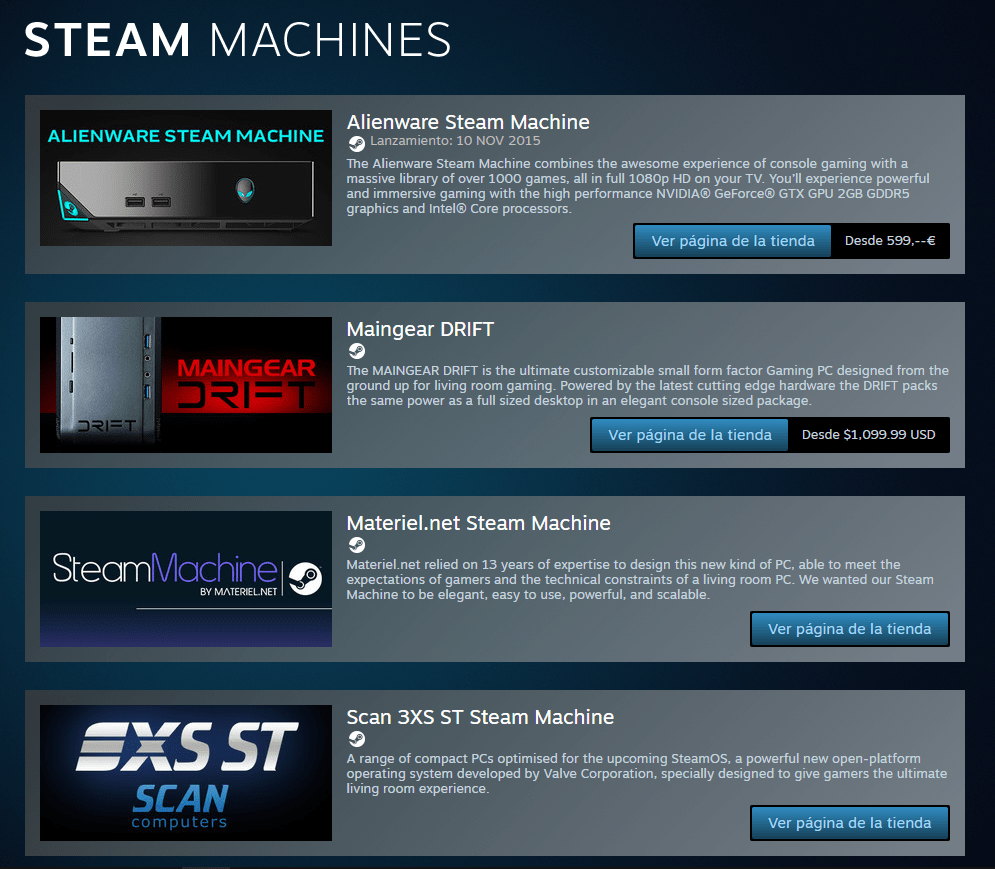Click the 'Desde $1,099.99 USD' price

[x=869, y=435]
